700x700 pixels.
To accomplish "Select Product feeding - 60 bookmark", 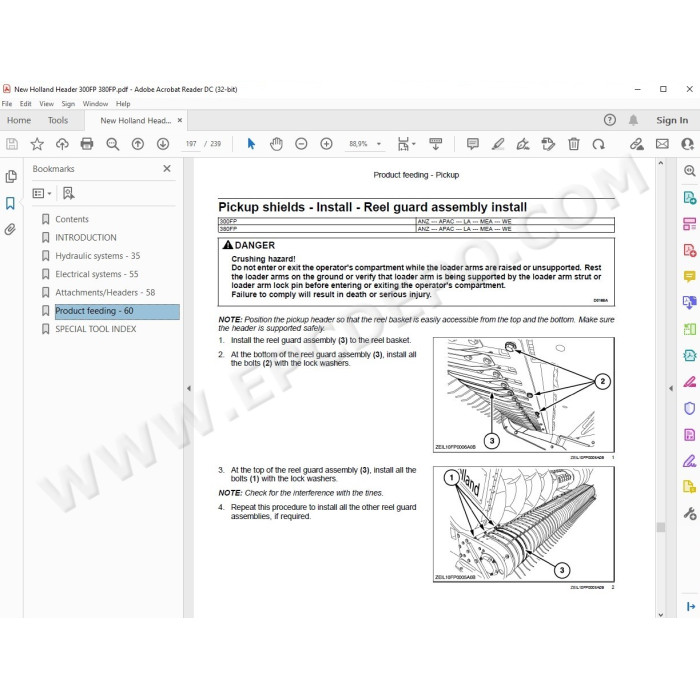I will pos(117,311).
